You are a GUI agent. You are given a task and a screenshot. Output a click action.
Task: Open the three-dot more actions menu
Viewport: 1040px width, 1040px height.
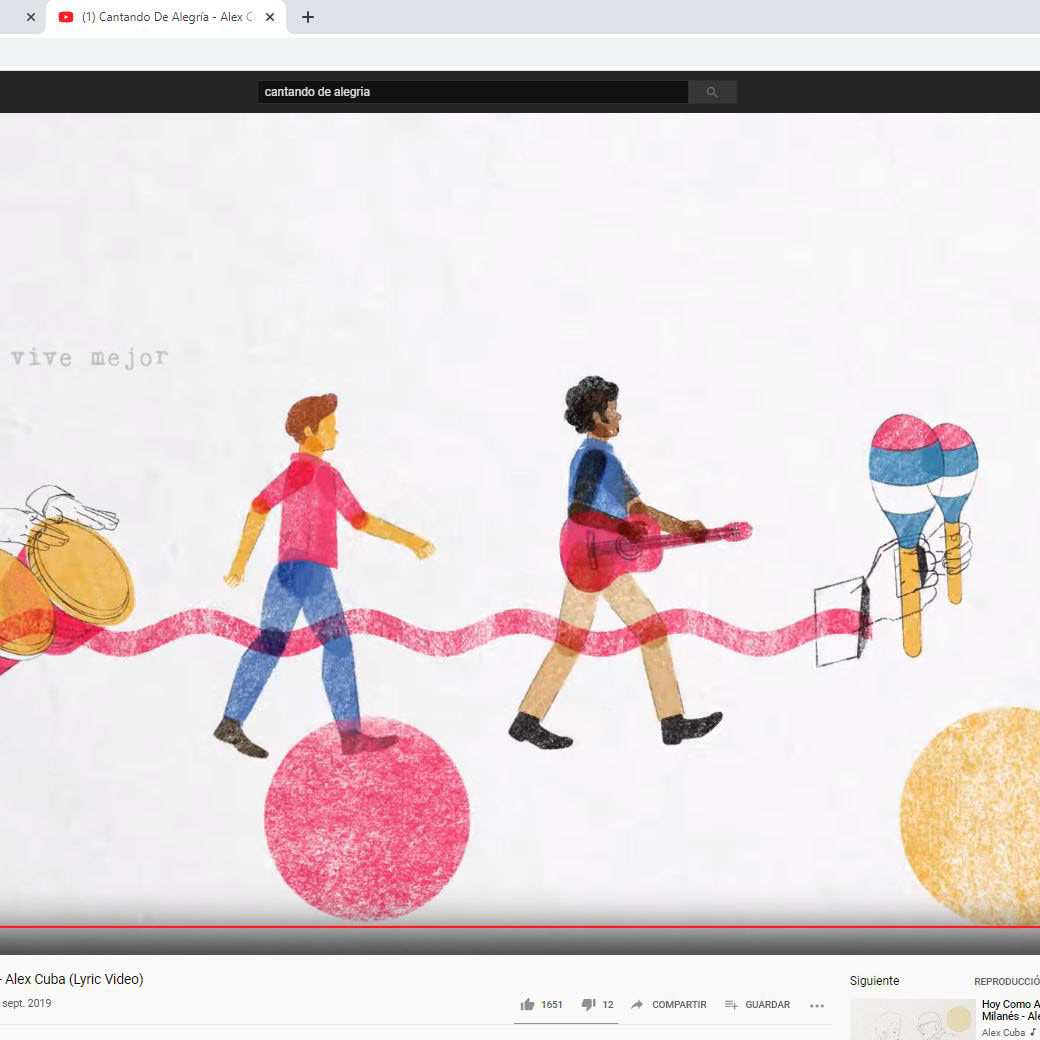tap(816, 1006)
